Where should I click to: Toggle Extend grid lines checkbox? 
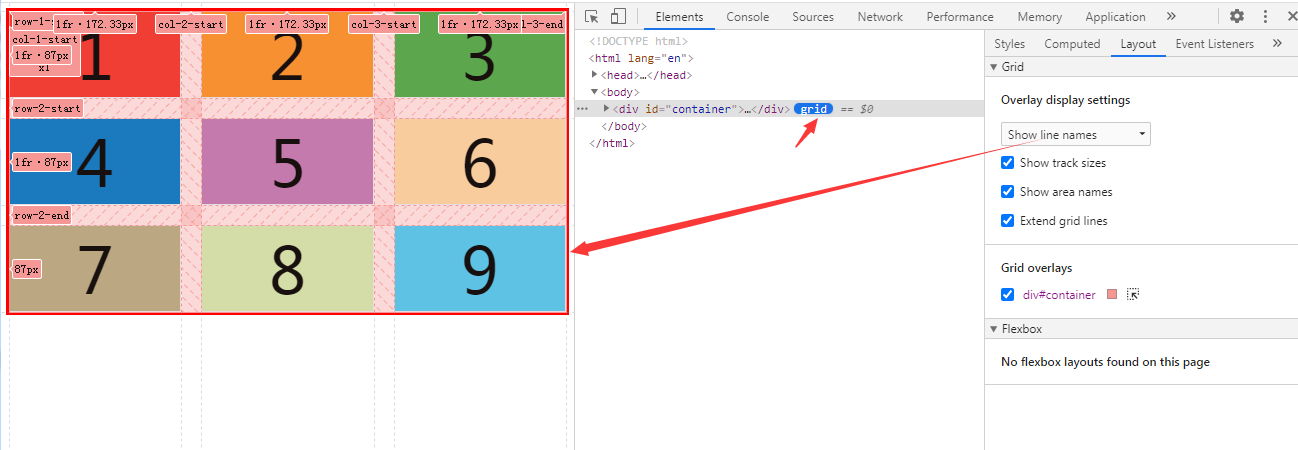pyautogui.click(x=1008, y=221)
